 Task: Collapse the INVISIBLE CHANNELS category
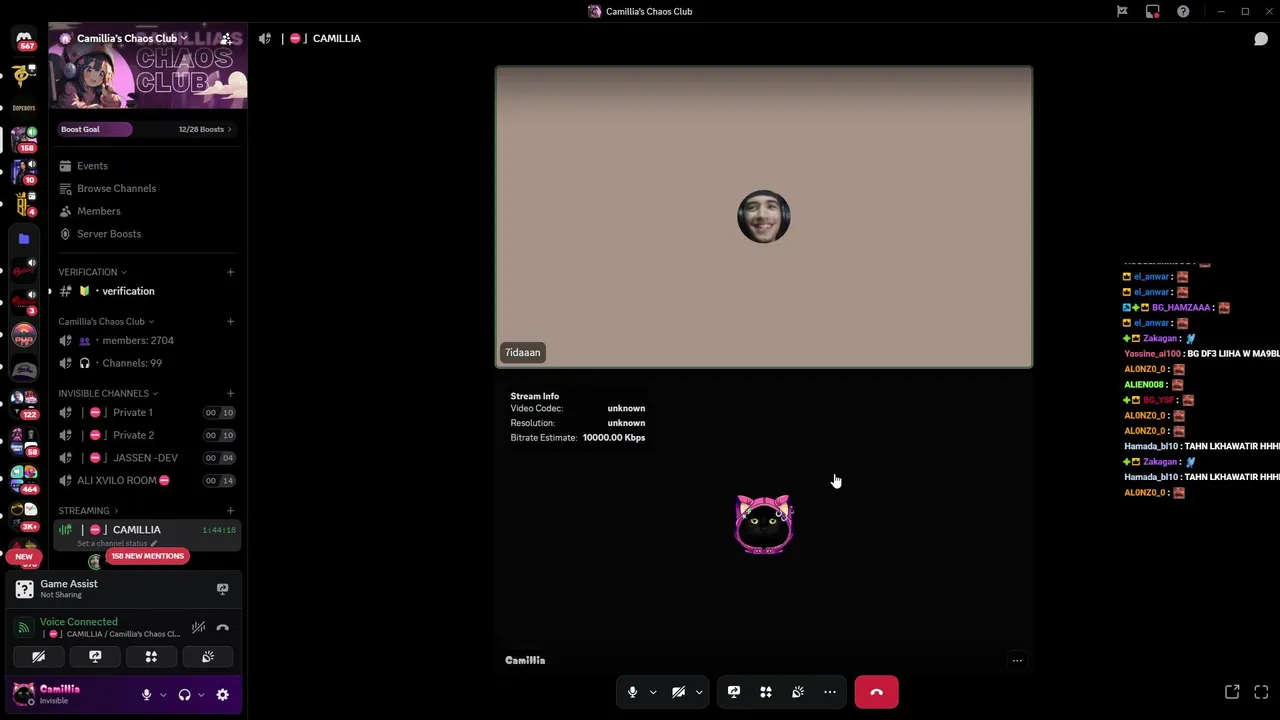(108, 394)
